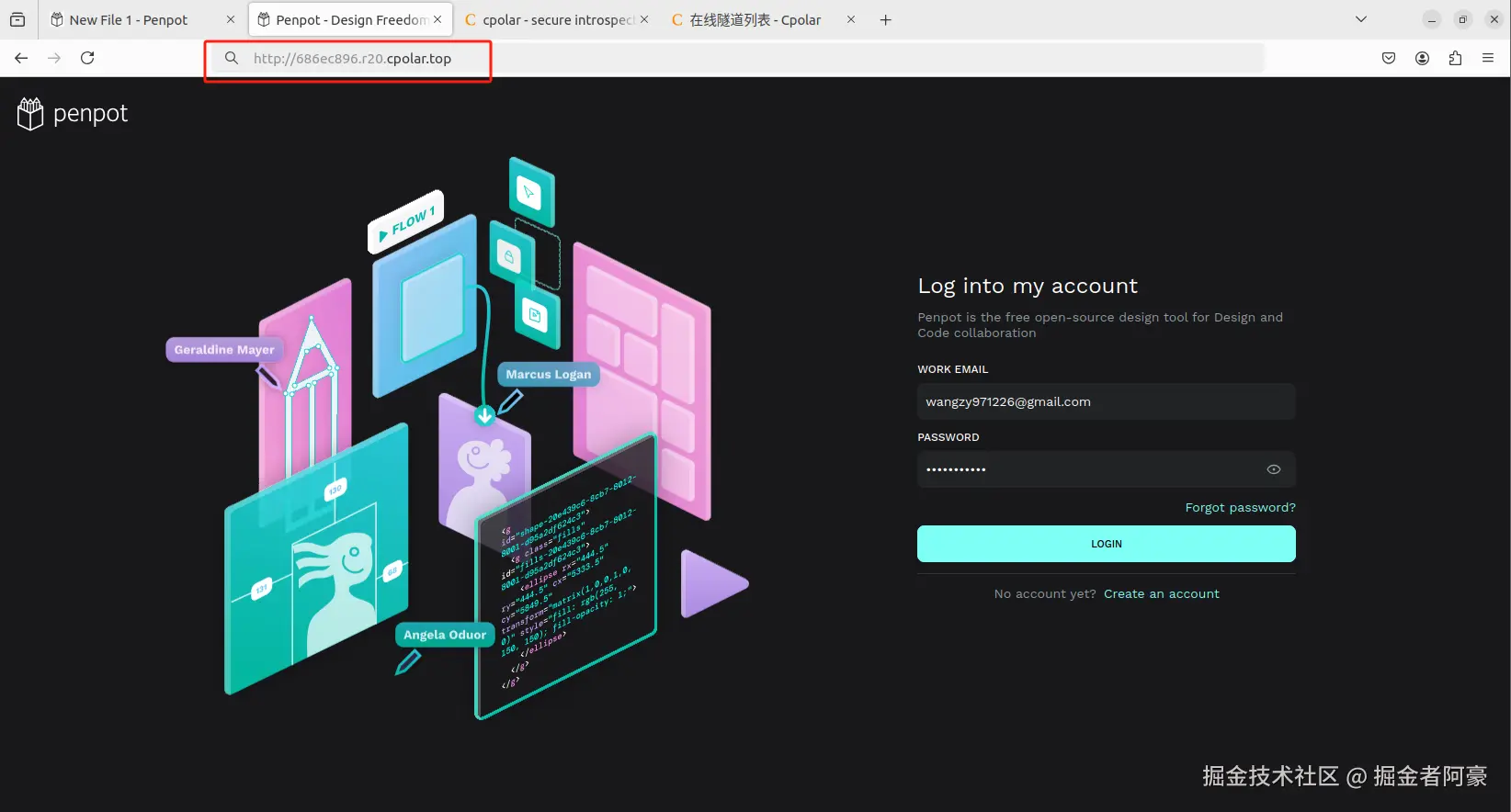Follow the Create an account link

pyautogui.click(x=1162, y=594)
